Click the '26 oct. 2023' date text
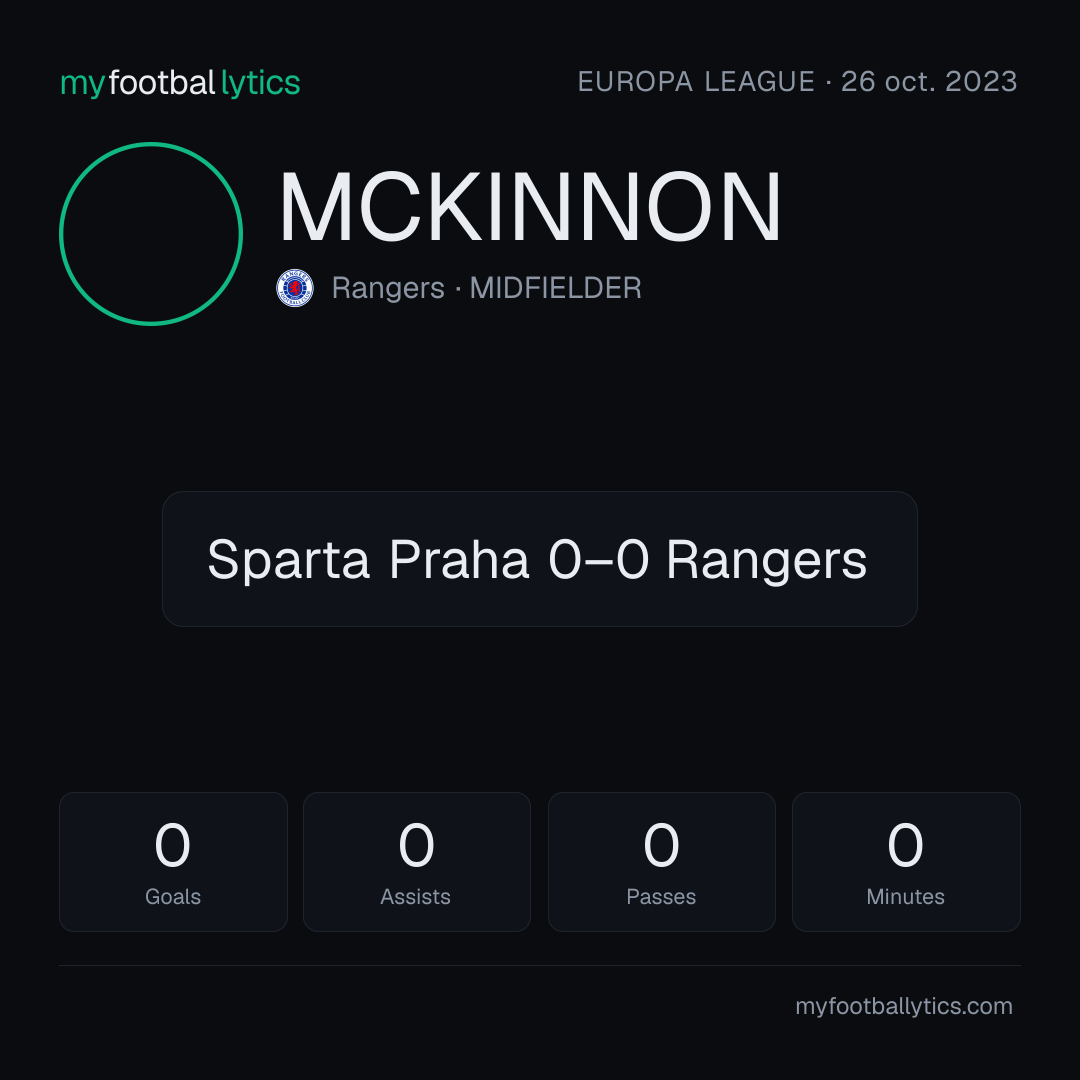The height and width of the screenshot is (1080, 1080). pos(929,82)
